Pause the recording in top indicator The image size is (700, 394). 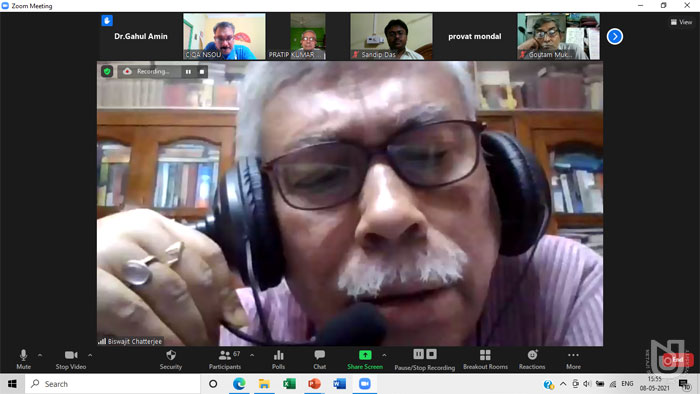pyautogui.click(x=188, y=71)
